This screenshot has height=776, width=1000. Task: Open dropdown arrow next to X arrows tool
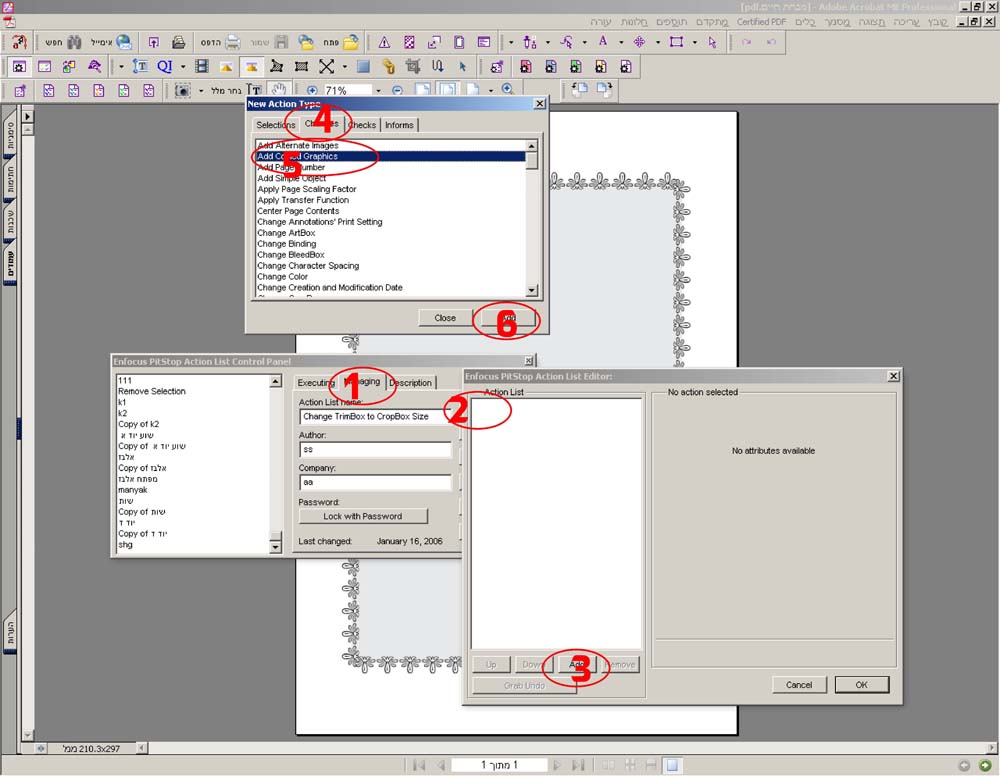click(x=344, y=66)
